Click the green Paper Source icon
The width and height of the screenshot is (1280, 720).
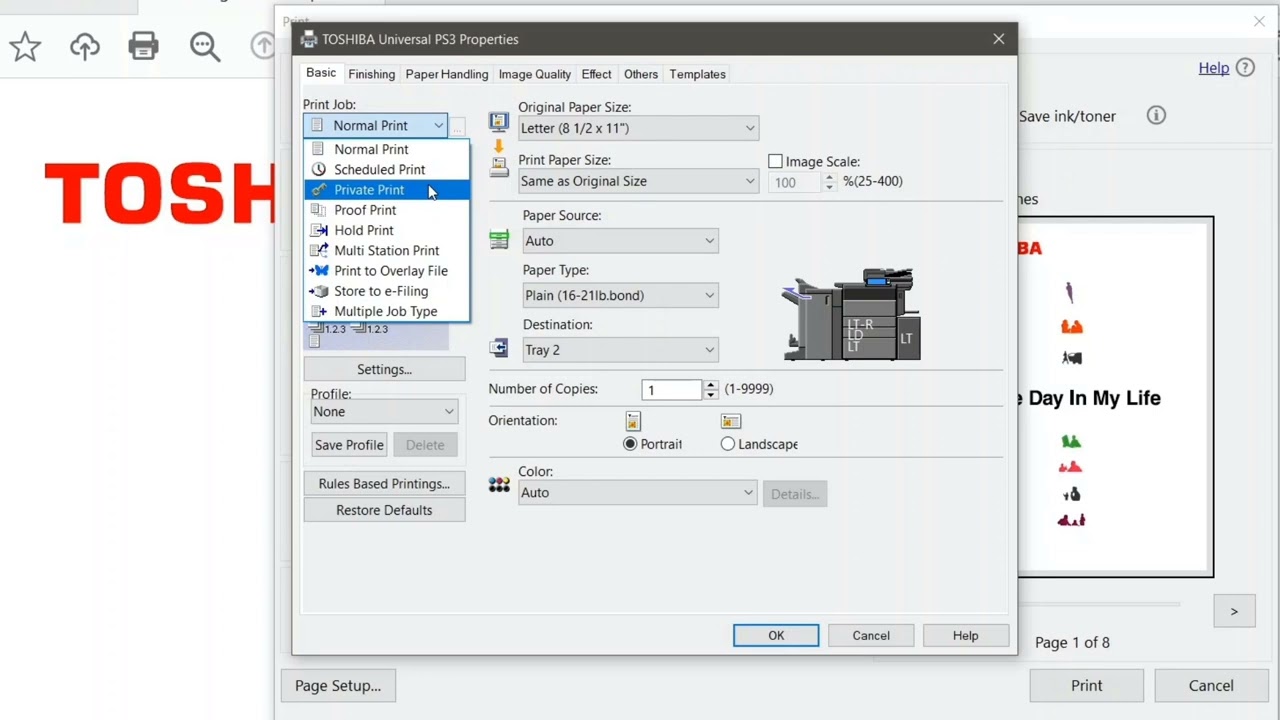pos(498,240)
